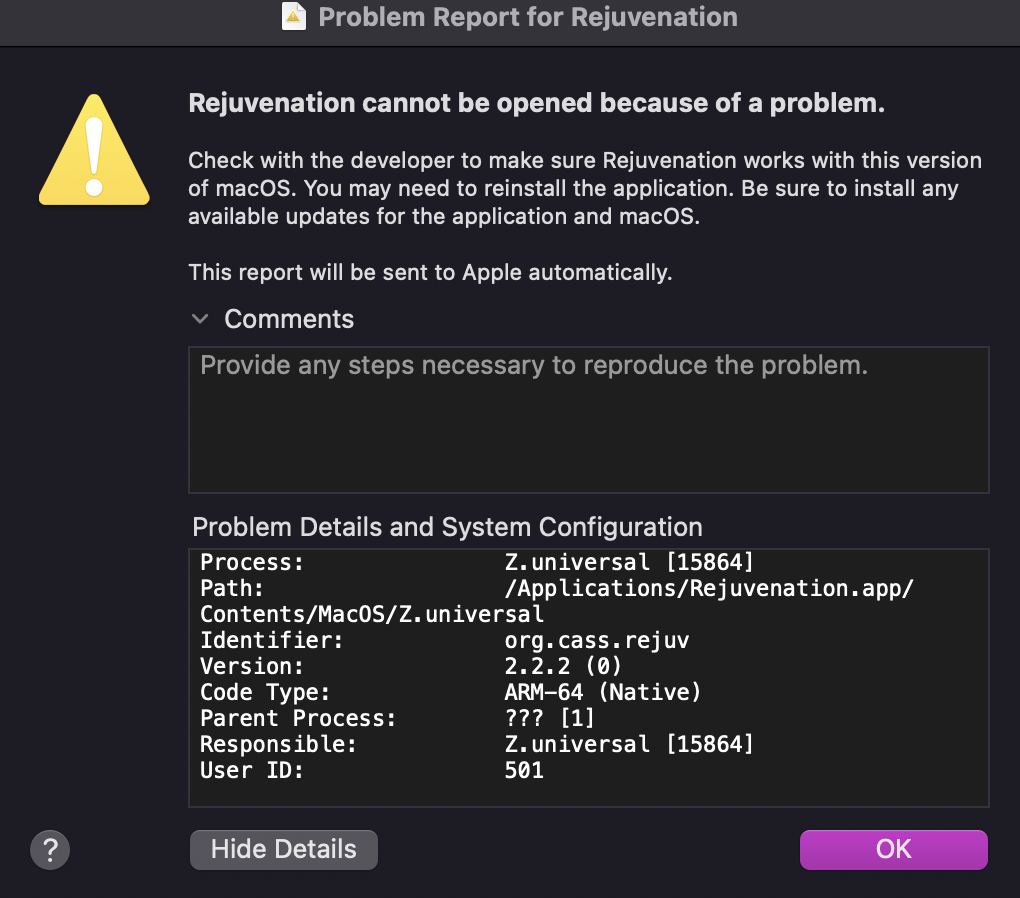
Task: Click the Hide Details button
Action: pyautogui.click(x=284, y=849)
